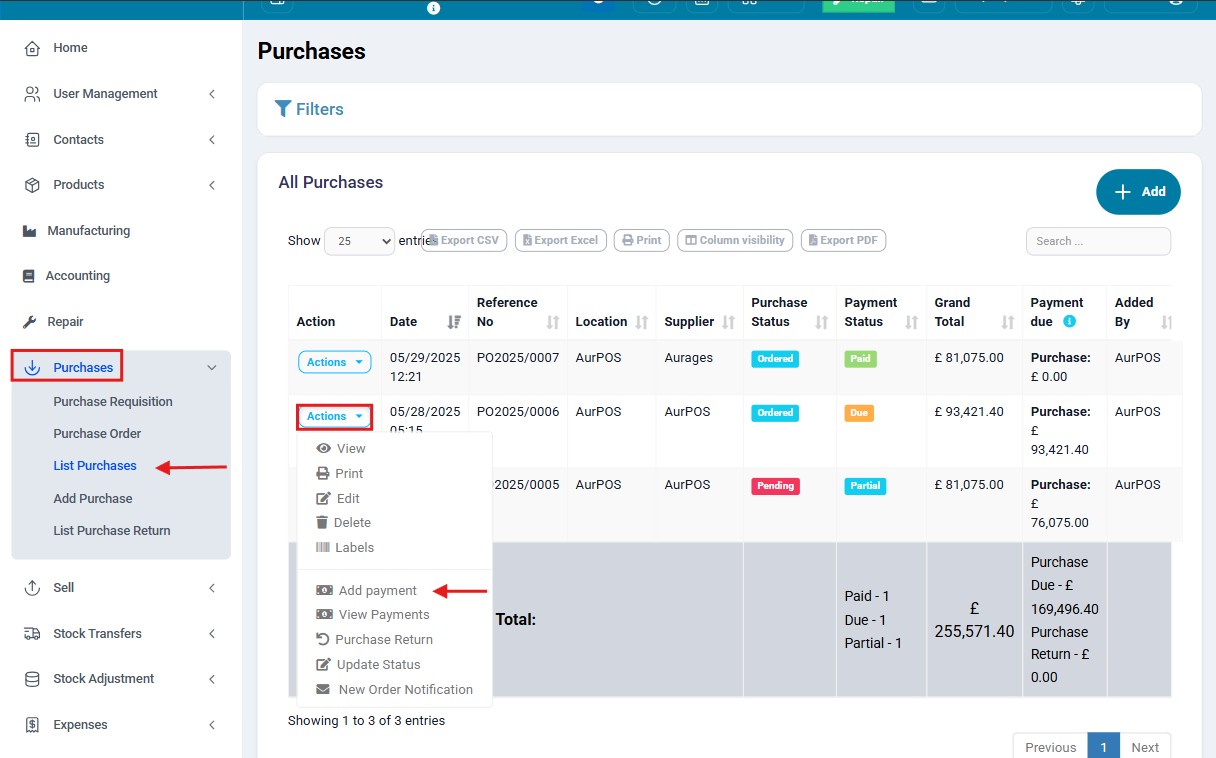Click reference number PO2025/0007
1216x758 pixels.
pos(518,358)
